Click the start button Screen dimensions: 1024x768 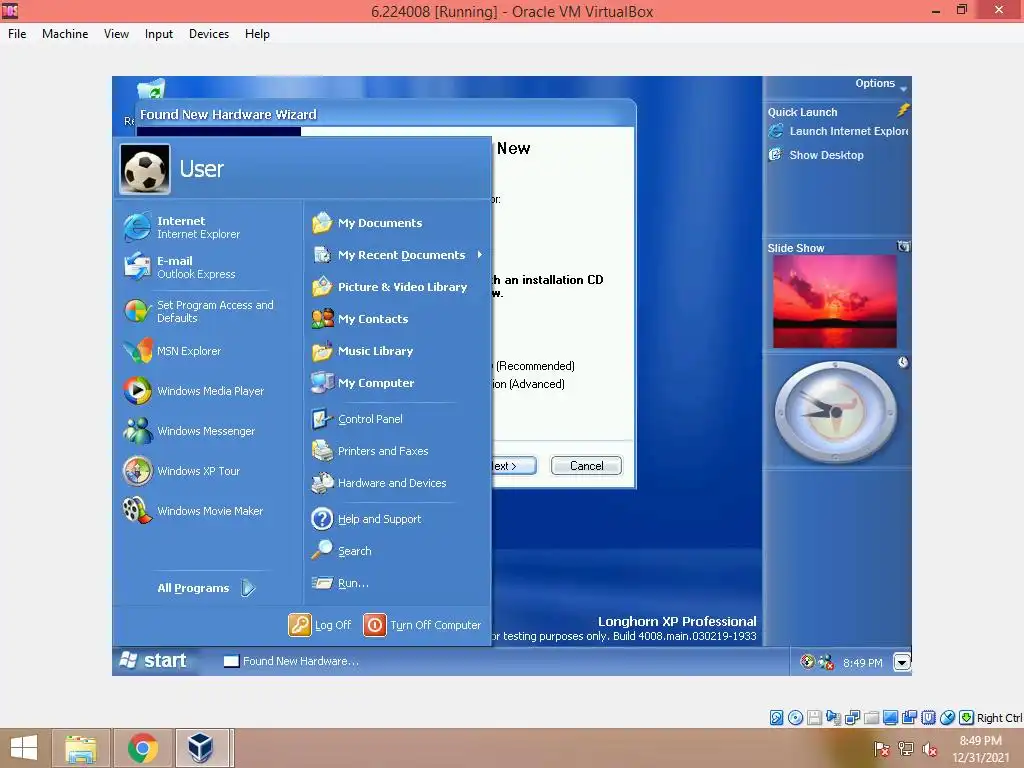point(155,661)
